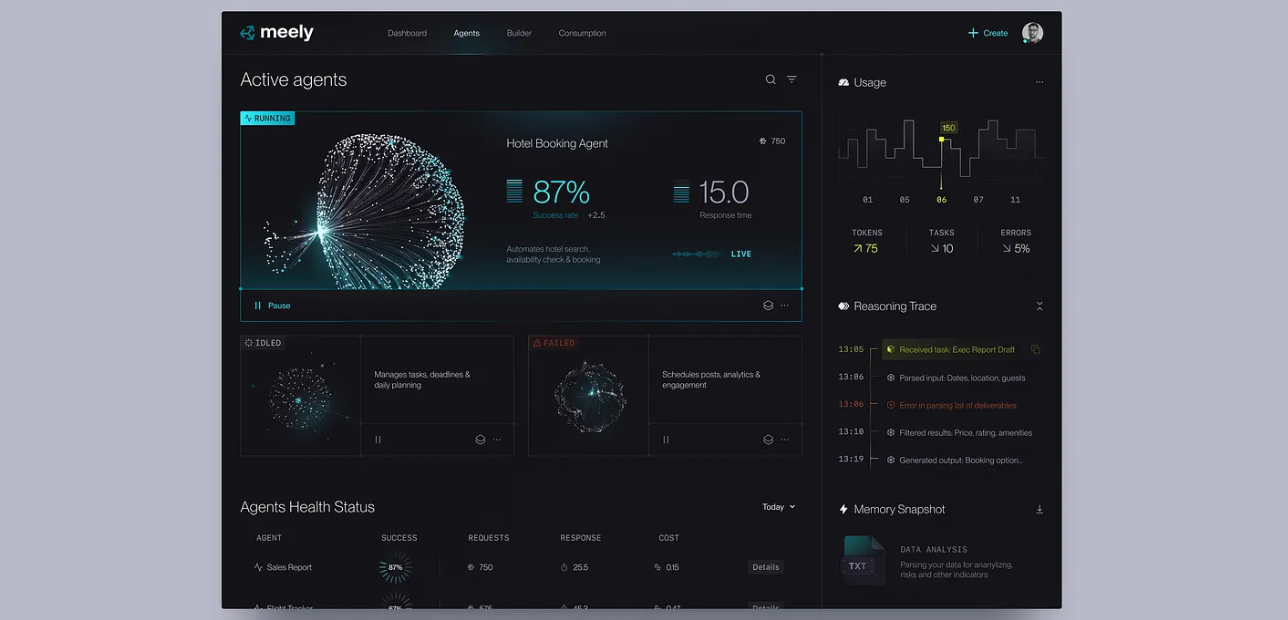Click the 150 marker on usage chart

[949, 128]
